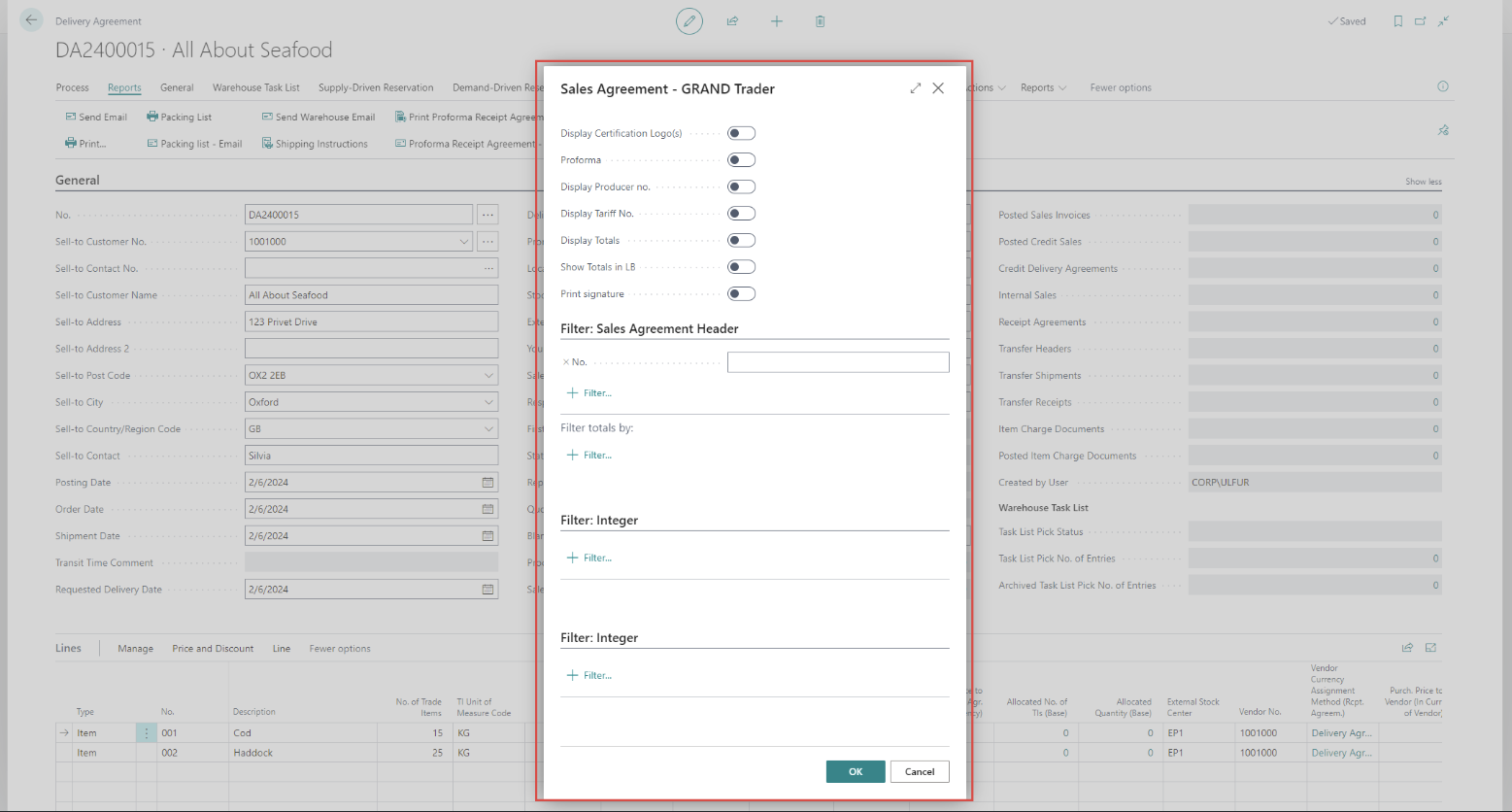Click the pencil edit icon at top
Screen dimensions: 1512x812
click(689, 20)
